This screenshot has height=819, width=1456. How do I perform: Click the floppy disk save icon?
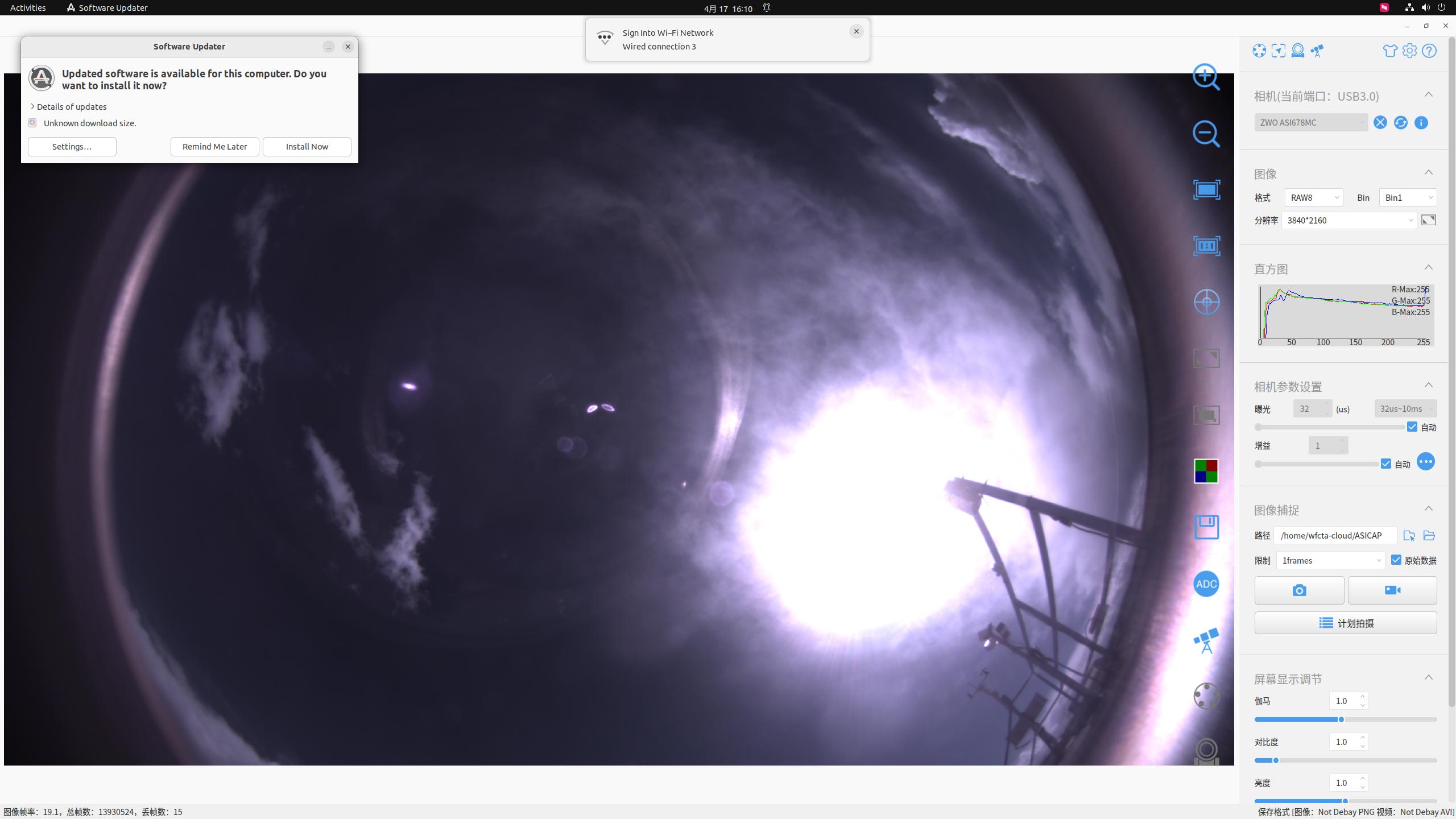tap(1206, 527)
